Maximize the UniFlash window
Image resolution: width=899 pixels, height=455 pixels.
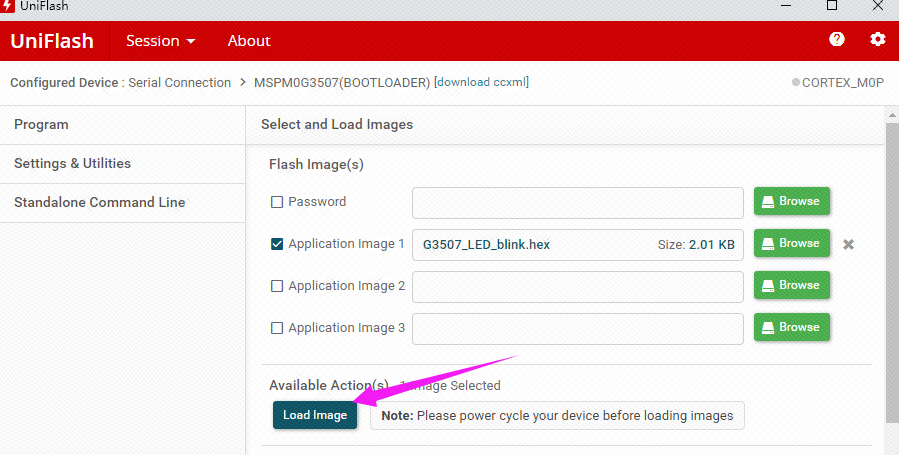(x=832, y=6)
